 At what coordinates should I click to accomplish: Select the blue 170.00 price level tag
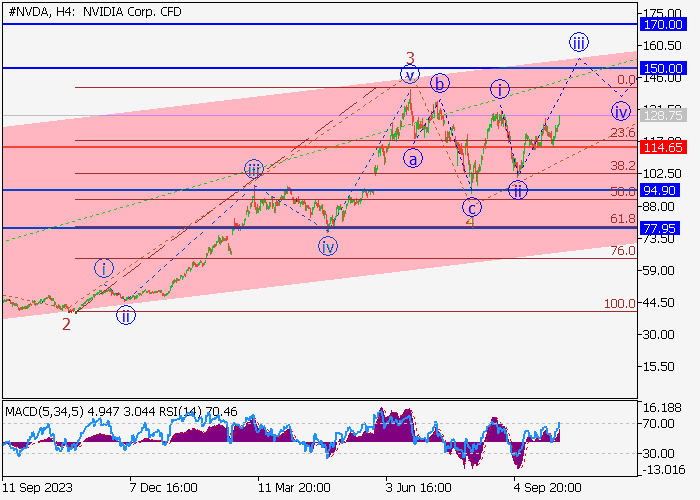tap(663, 25)
